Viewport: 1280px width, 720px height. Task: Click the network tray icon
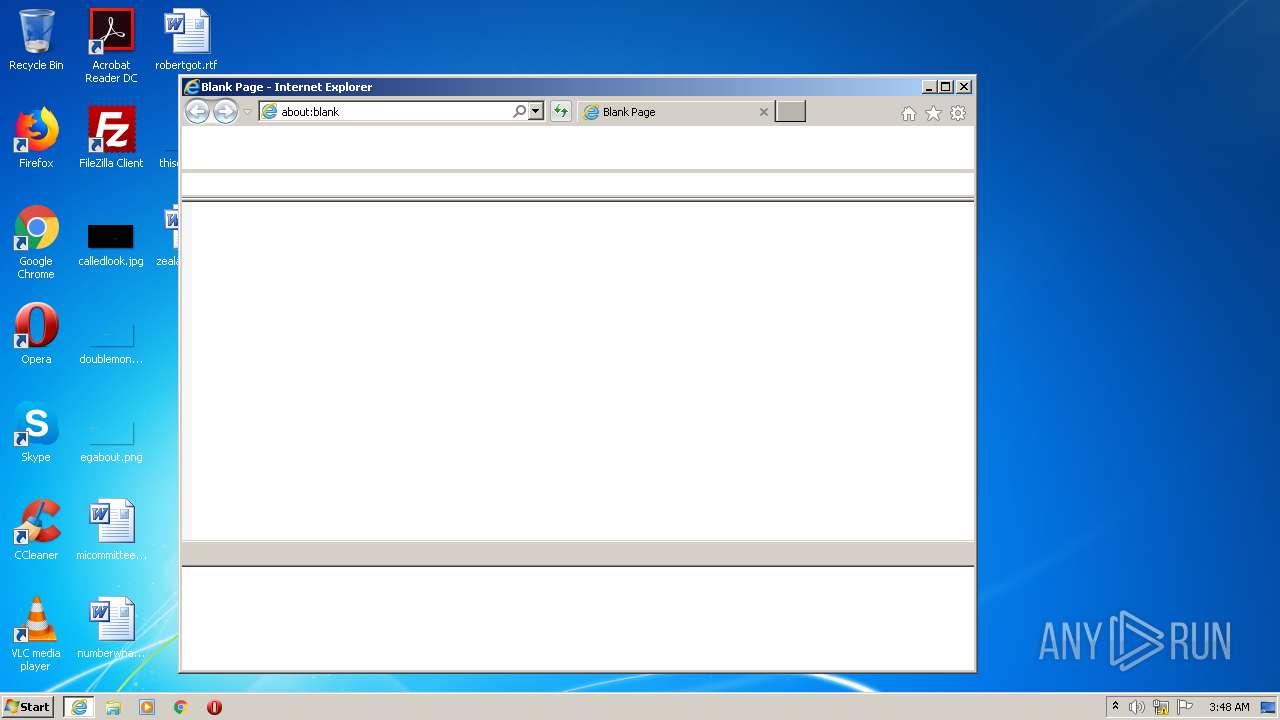click(x=1161, y=707)
